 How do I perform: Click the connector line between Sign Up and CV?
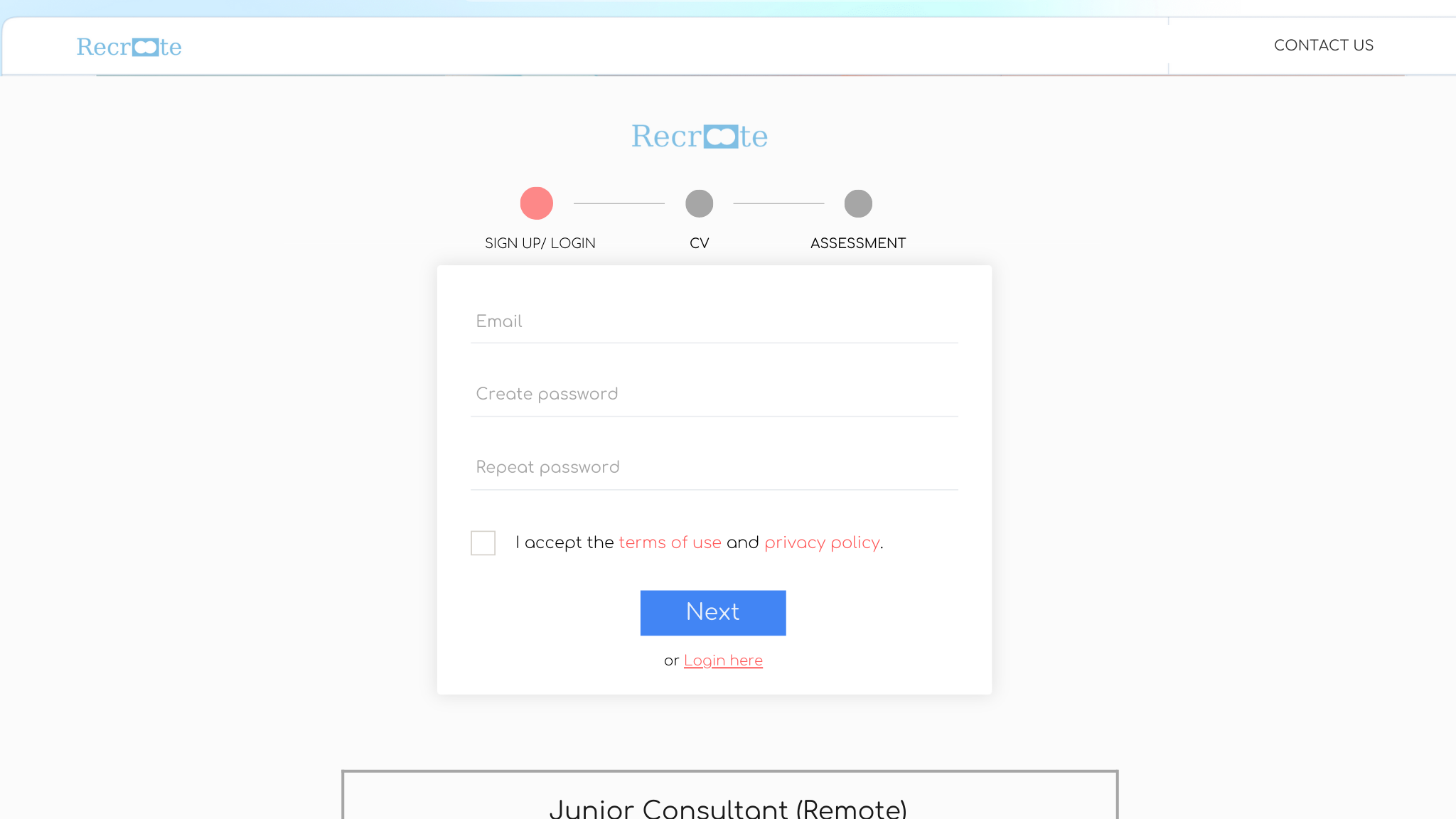point(619,203)
